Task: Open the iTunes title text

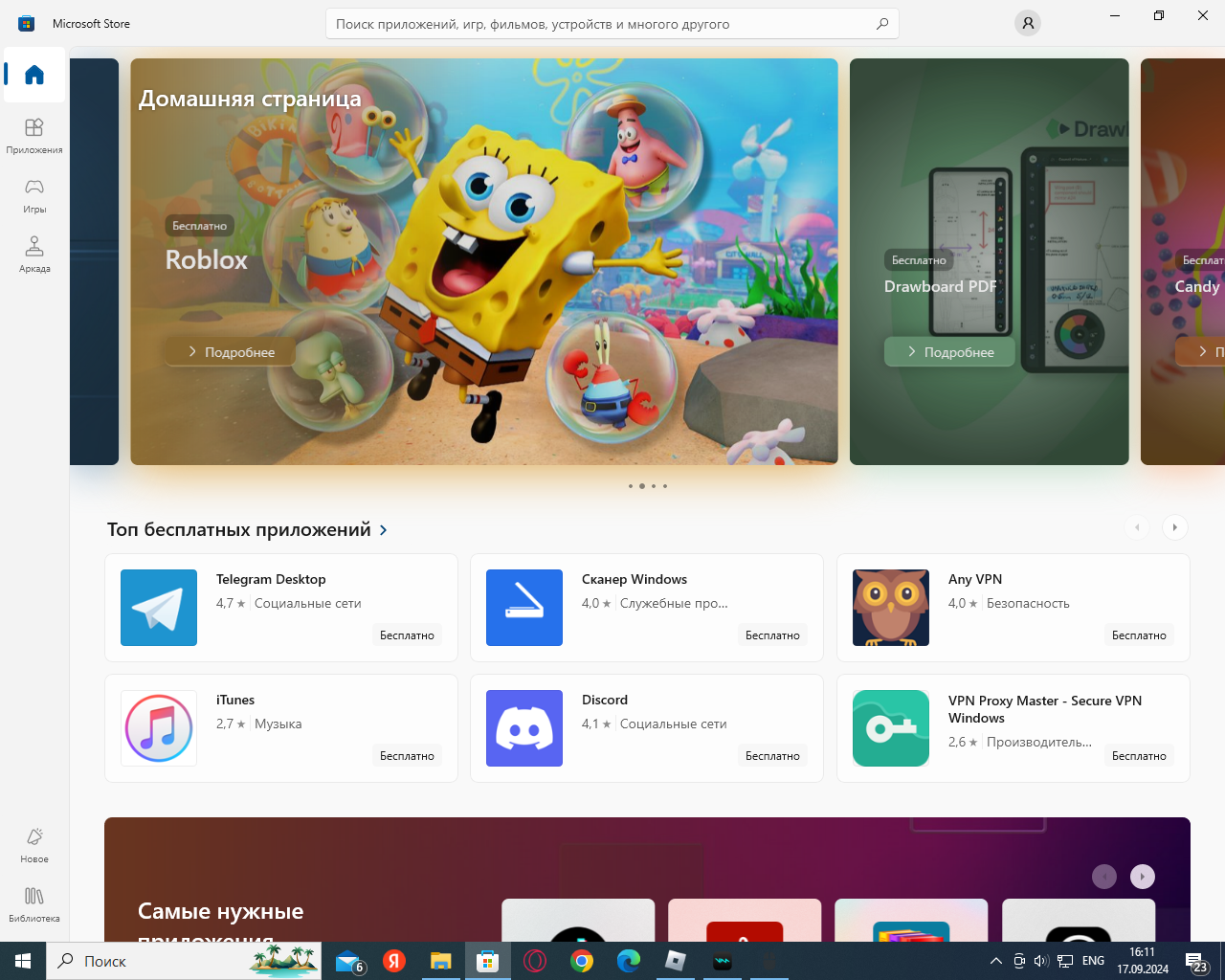Action: click(x=235, y=701)
